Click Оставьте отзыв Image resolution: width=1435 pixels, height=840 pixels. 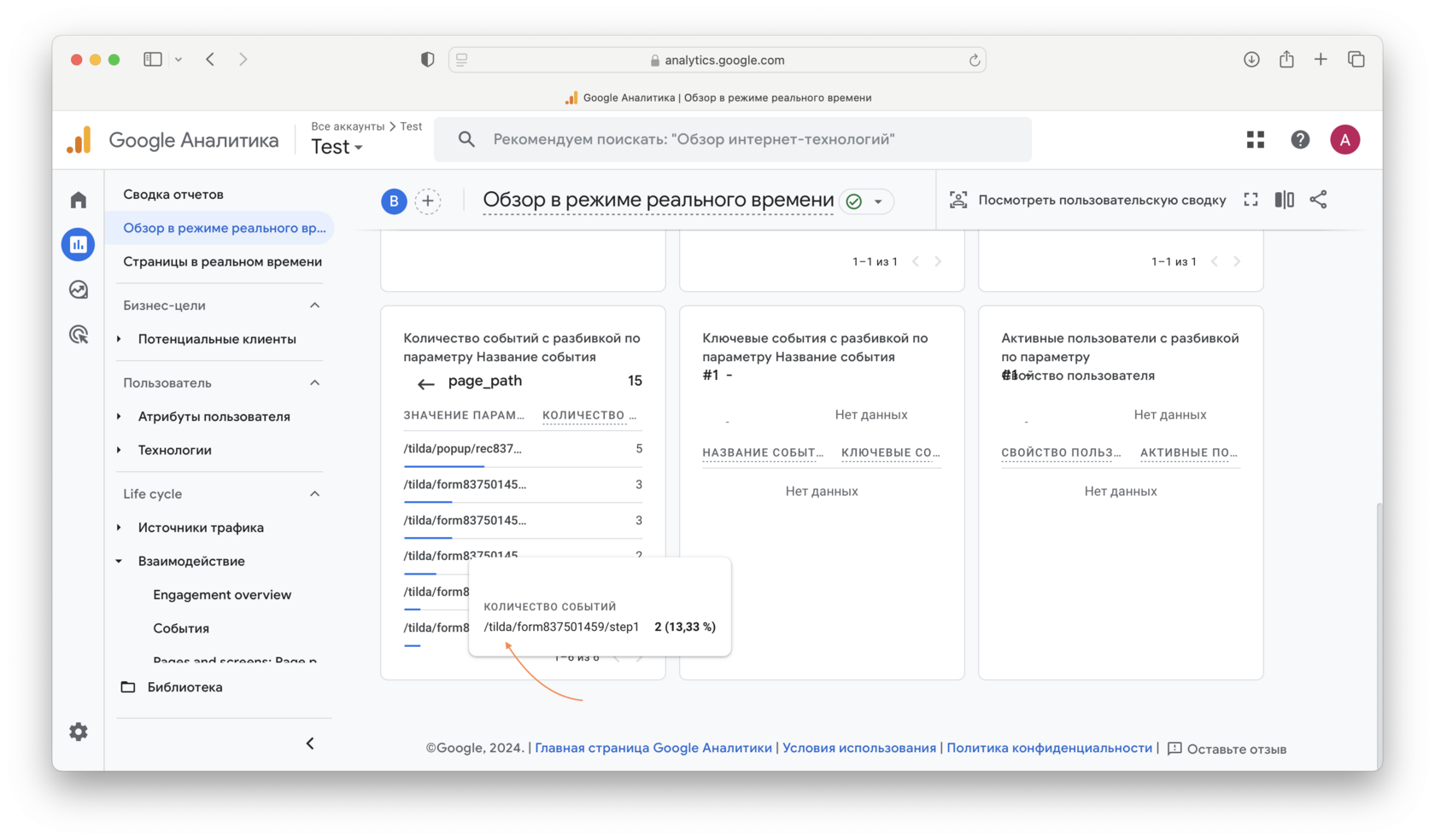(x=1227, y=749)
